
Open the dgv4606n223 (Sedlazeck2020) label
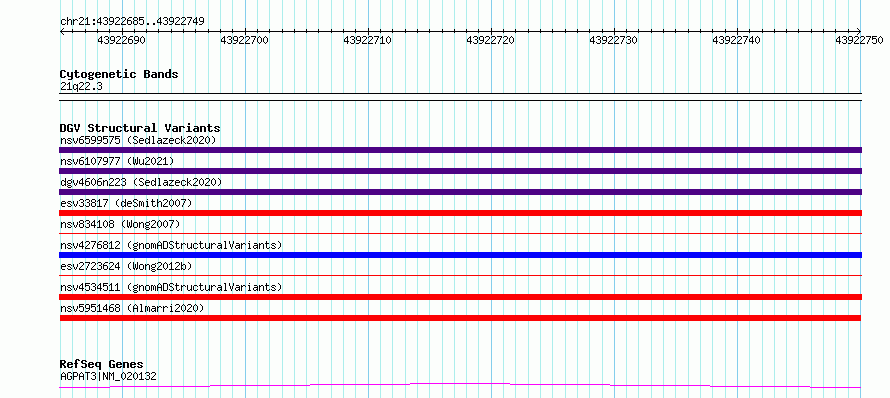tap(141, 182)
